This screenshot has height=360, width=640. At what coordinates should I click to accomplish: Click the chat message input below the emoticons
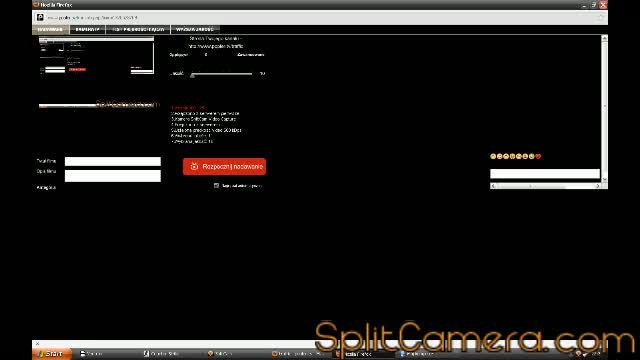pos(545,174)
